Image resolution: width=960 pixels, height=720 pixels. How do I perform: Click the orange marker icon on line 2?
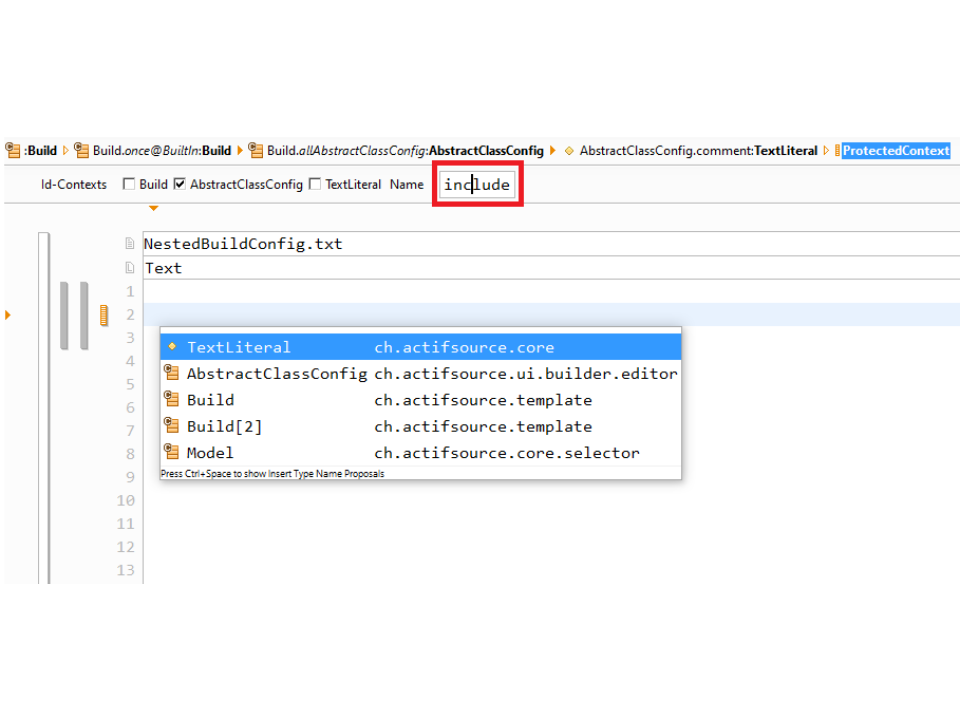(x=103, y=316)
